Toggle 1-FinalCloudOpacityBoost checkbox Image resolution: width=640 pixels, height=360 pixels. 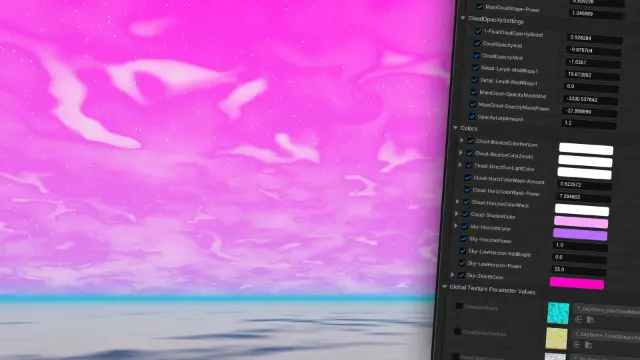[478, 31]
